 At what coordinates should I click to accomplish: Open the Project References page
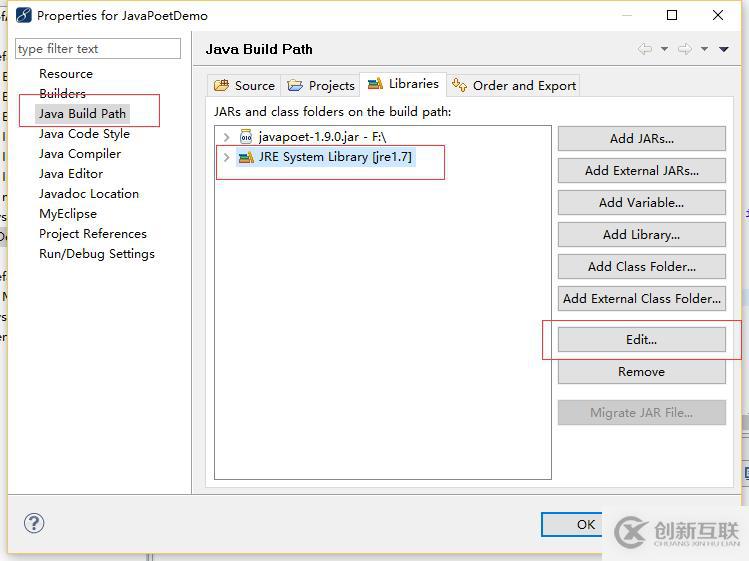click(x=93, y=234)
